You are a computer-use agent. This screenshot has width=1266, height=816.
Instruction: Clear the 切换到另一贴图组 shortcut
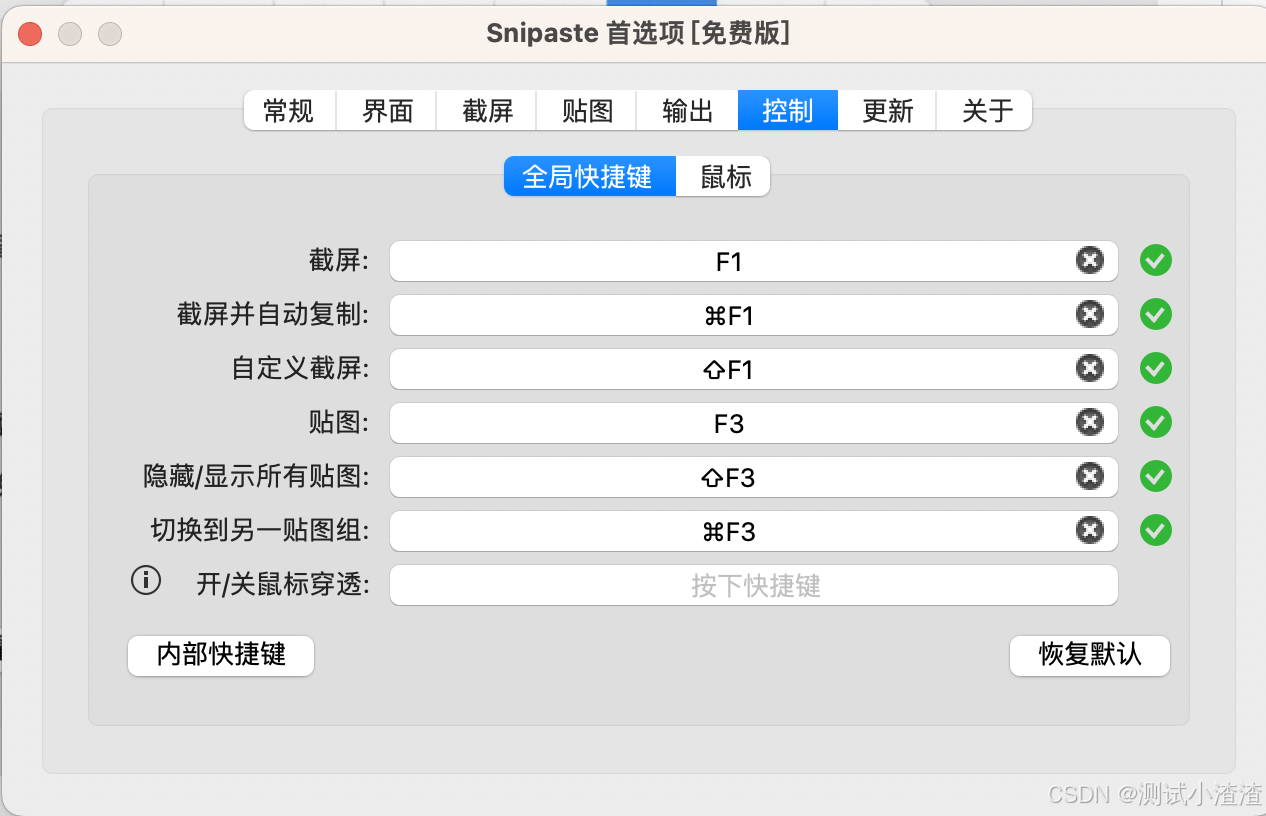coord(1089,531)
